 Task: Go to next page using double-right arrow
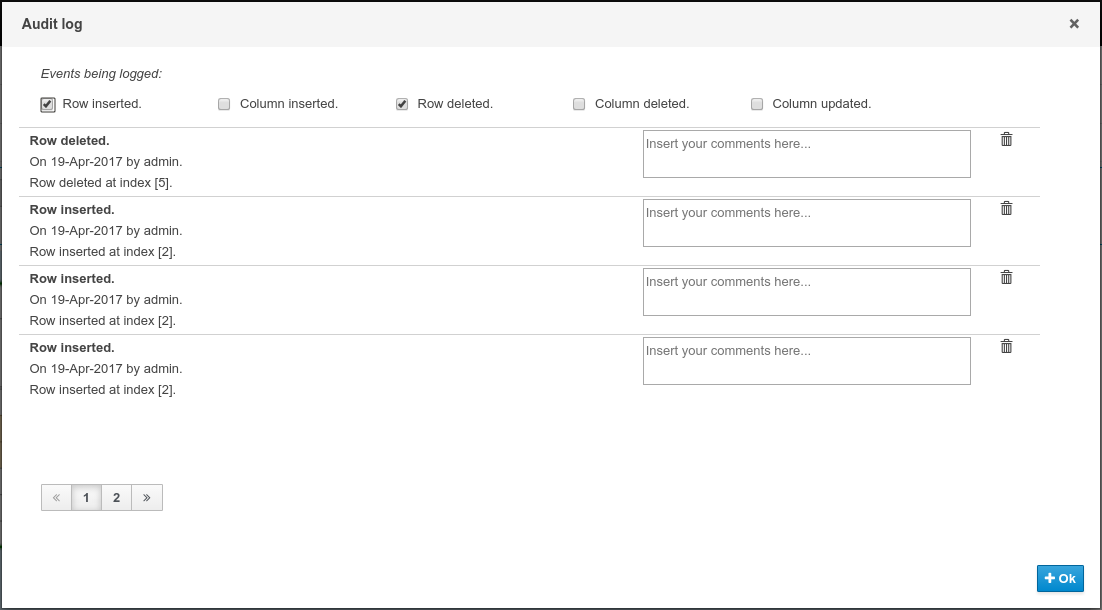point(147,498)
